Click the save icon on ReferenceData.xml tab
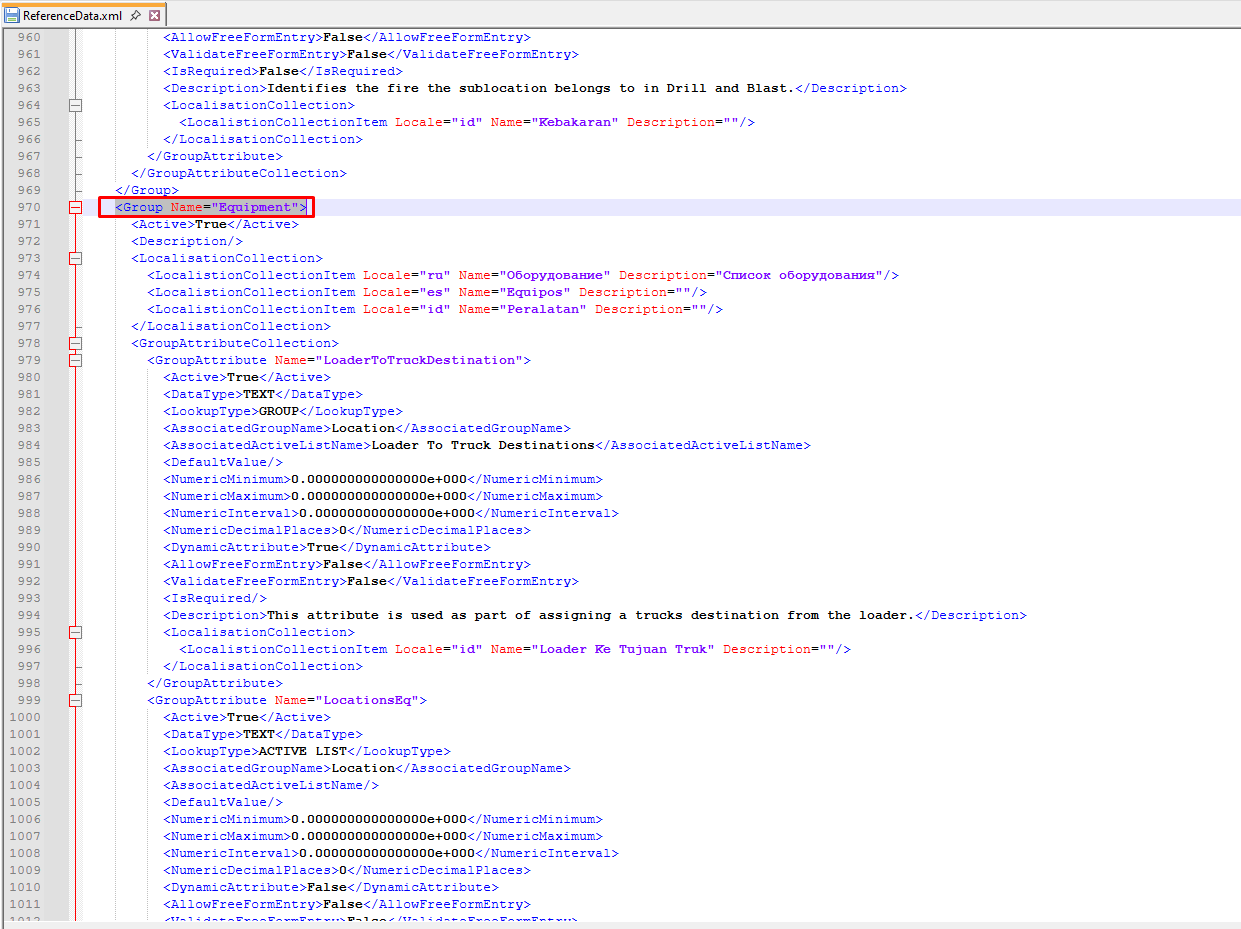Viewport: 1241px width, 929px height. (12, 16)
